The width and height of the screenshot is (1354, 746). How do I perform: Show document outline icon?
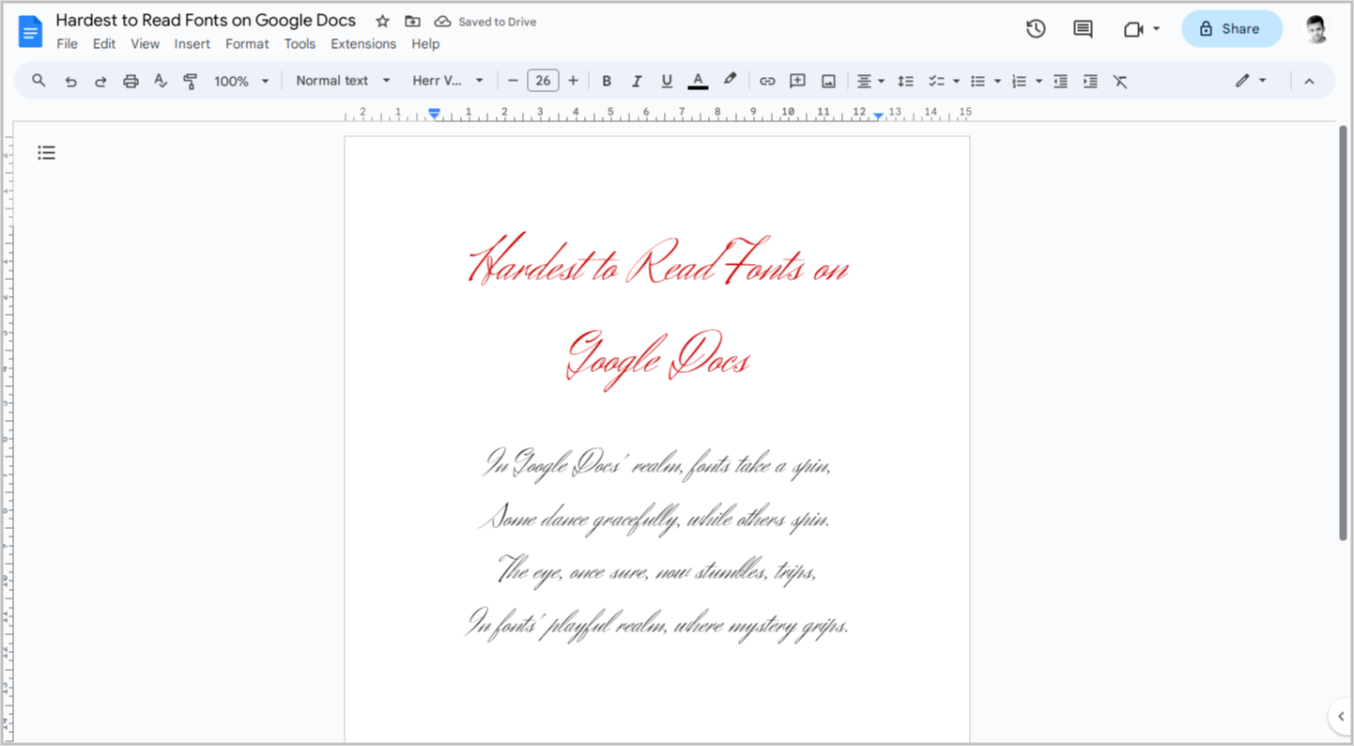[46, 153]
